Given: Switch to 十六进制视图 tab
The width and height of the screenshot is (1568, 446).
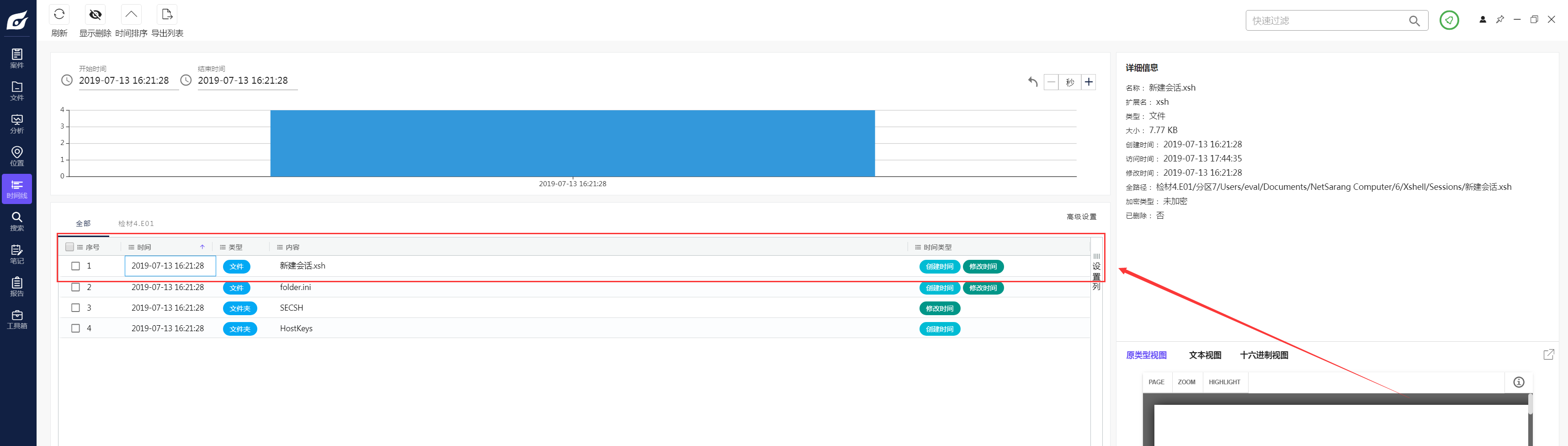Looking at the screenshot, I should pos(1264,355).
